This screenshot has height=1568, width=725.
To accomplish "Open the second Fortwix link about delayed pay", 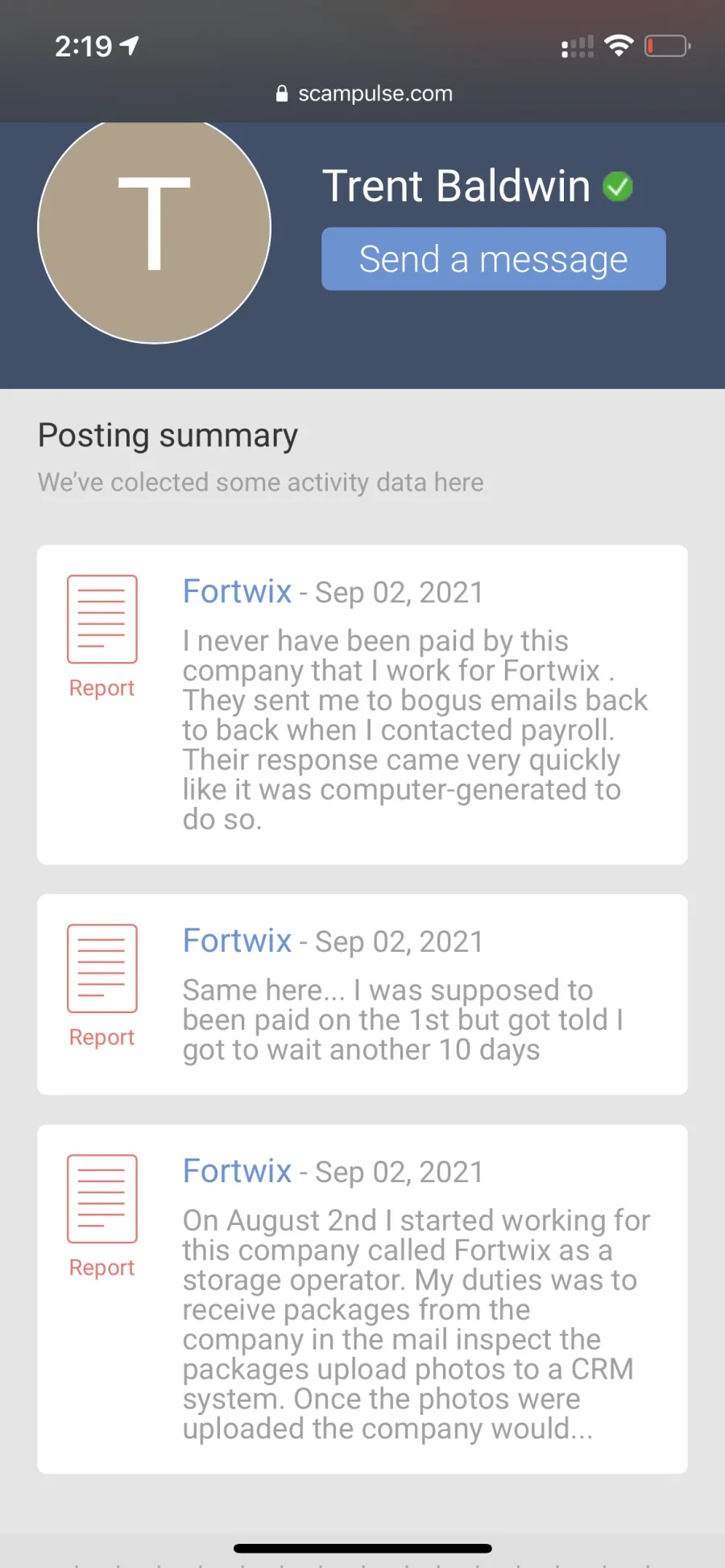I will point(237,940).
